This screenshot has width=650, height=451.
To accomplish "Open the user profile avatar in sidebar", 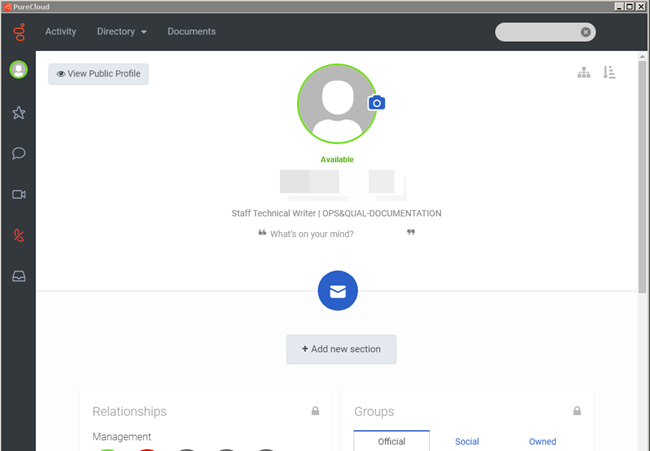I will (x=18, y=70).
